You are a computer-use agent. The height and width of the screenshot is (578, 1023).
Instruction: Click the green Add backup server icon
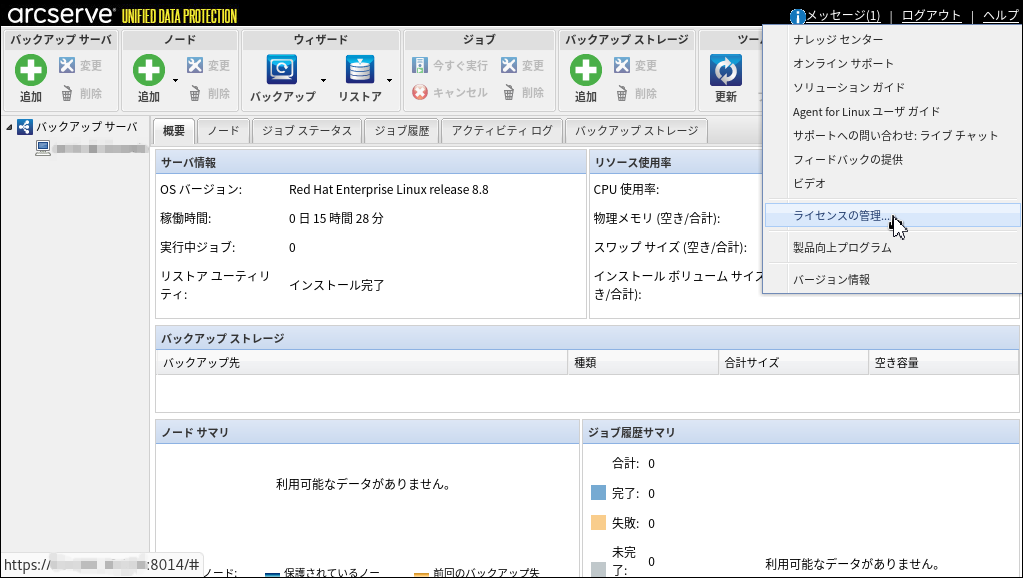point(31,71)
